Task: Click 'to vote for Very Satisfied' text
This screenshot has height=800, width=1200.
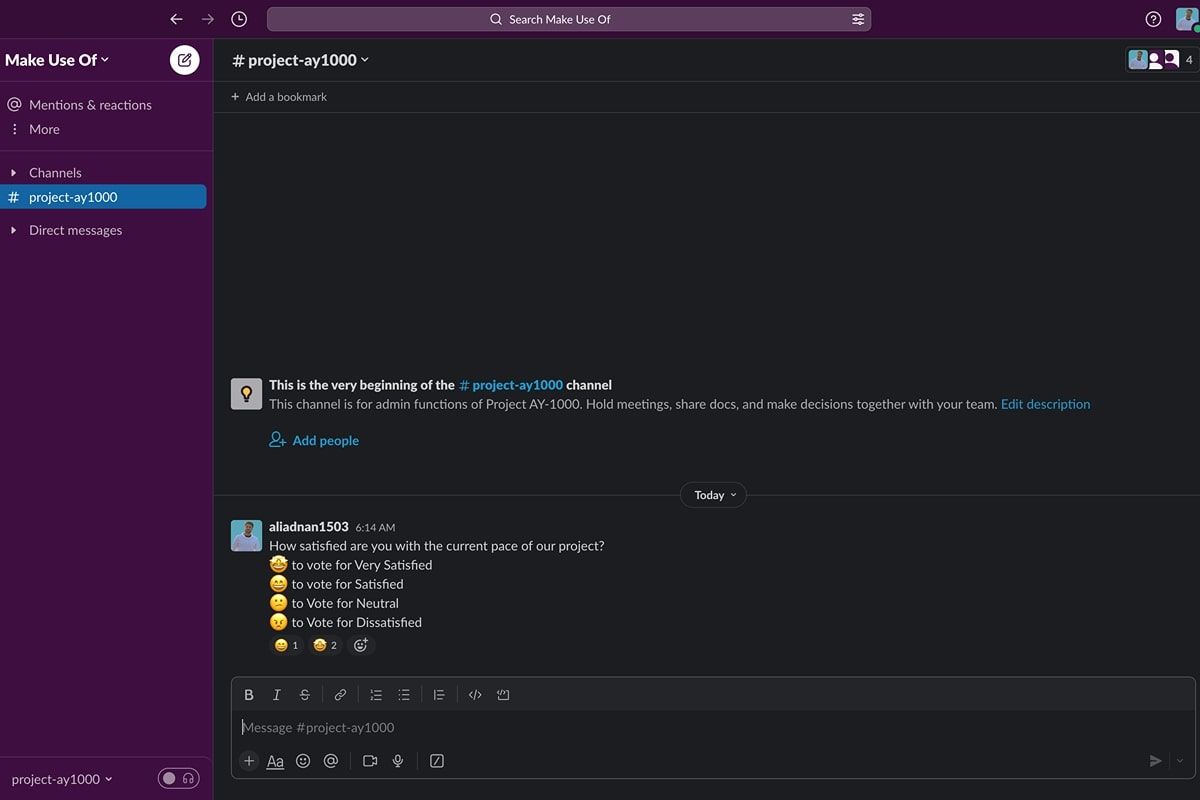Action: click(362, 565)
